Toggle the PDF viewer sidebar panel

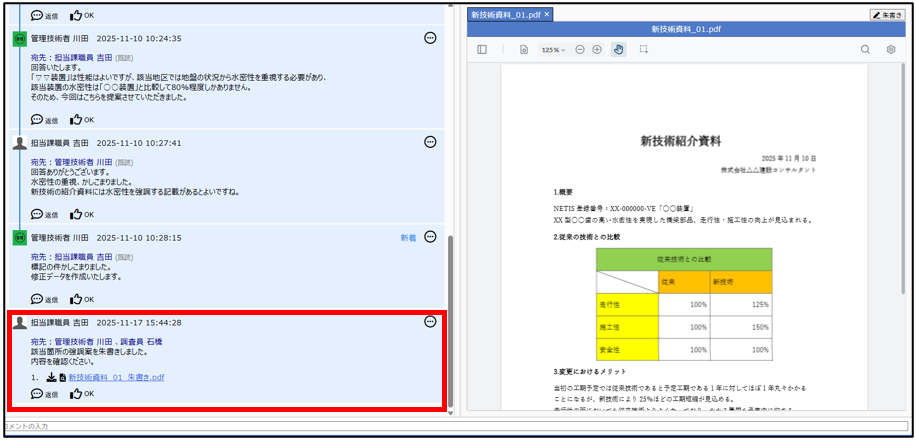tap(482, 49)
